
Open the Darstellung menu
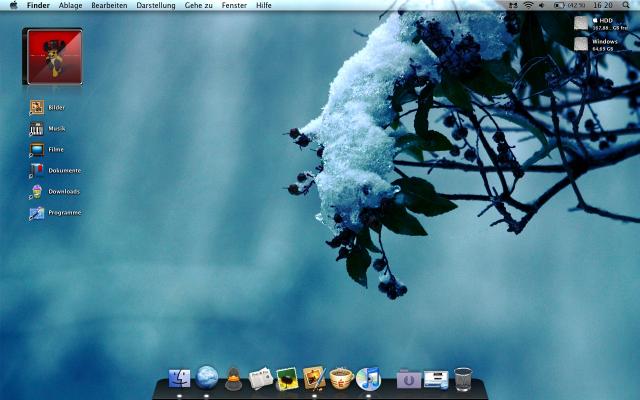(155, 5)
